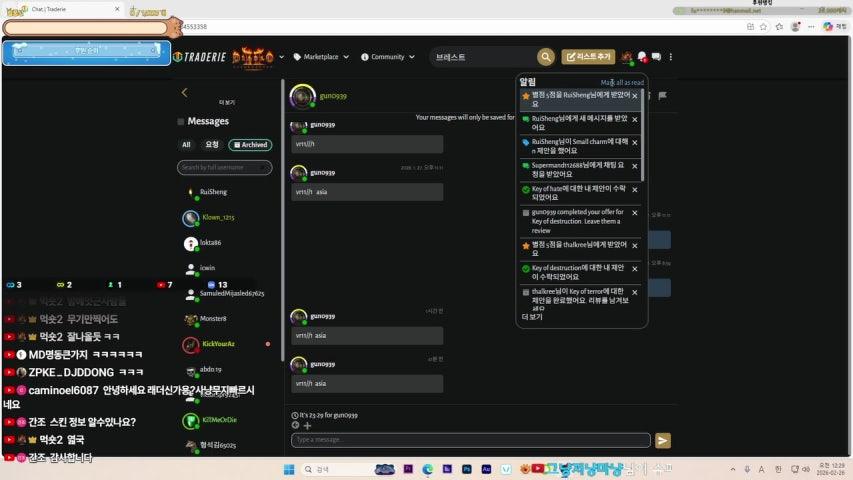Click the plus attachment icon
This screenshot has height=480, width=853.
click(x=307, y=426)
